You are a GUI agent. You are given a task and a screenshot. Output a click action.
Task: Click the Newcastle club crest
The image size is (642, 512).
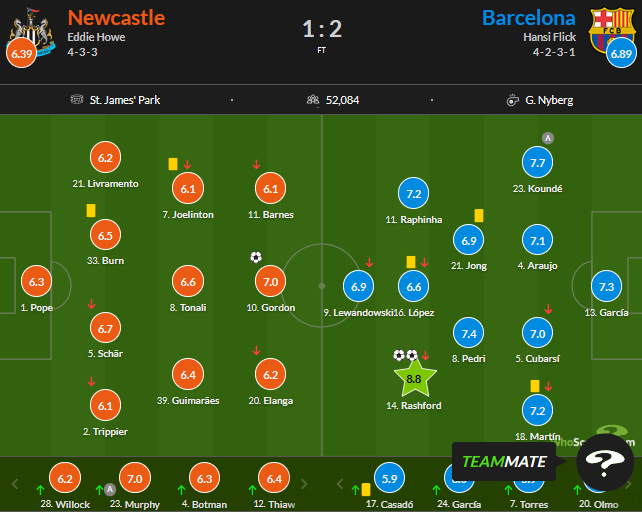point(22,27)
